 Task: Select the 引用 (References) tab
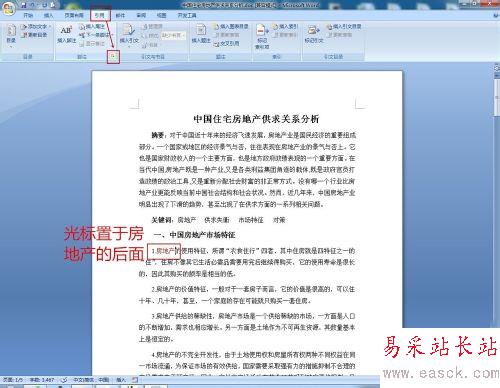99,15
